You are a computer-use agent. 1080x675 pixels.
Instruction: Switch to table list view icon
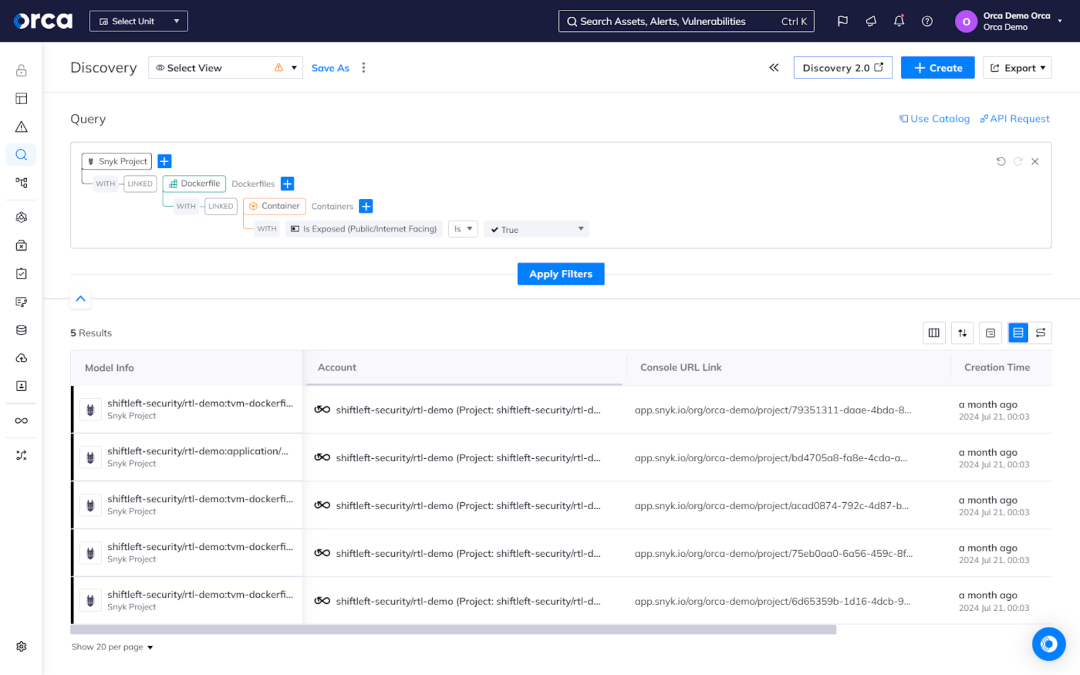(x=1018, y=333)
